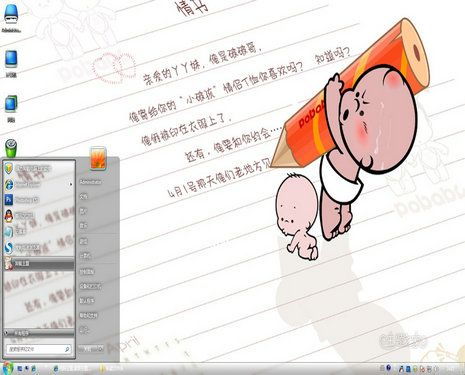Expand Internet Explorer's jump list arrow

[70, 184]
